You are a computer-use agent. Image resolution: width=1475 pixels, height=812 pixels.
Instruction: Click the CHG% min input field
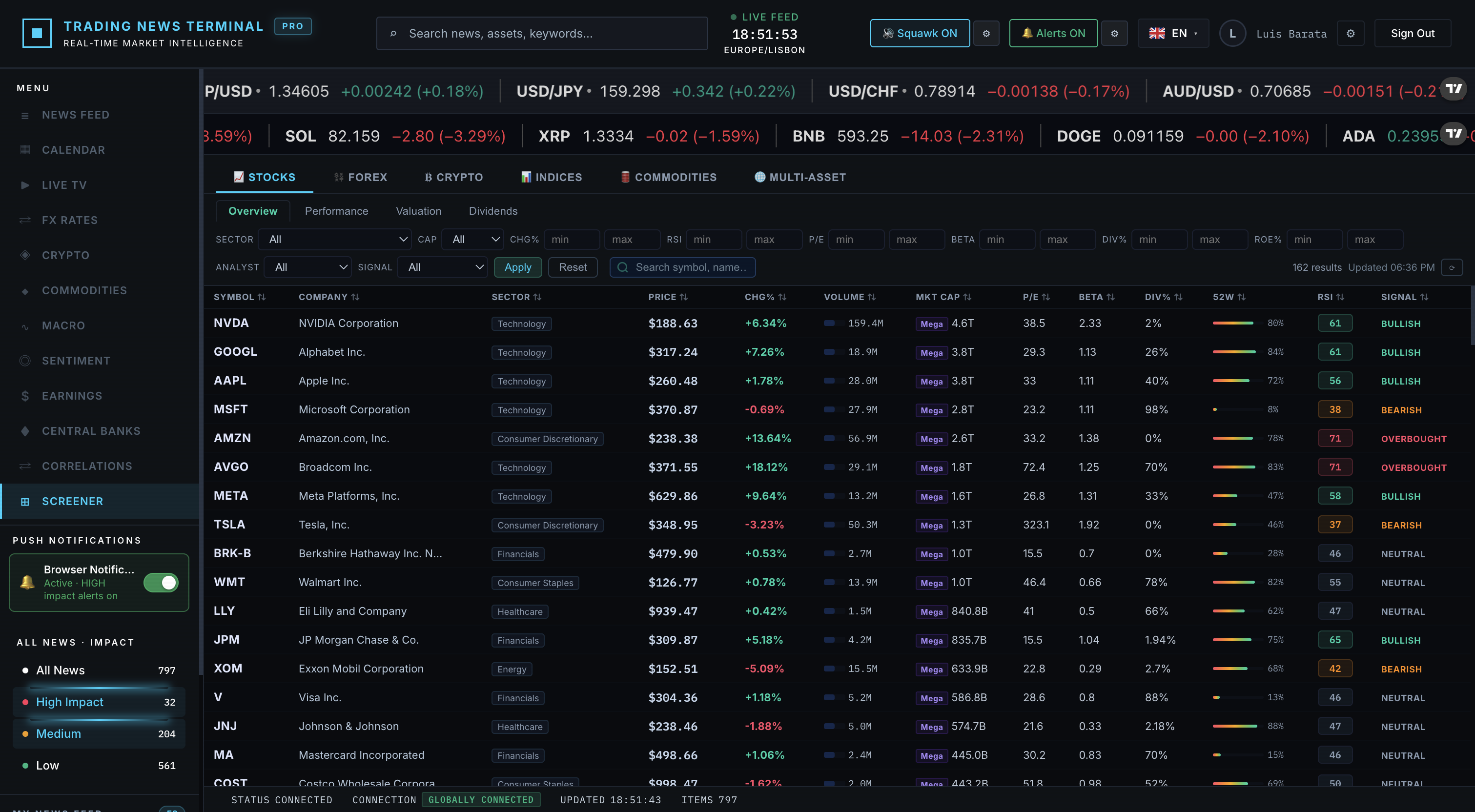click(572, 240)
